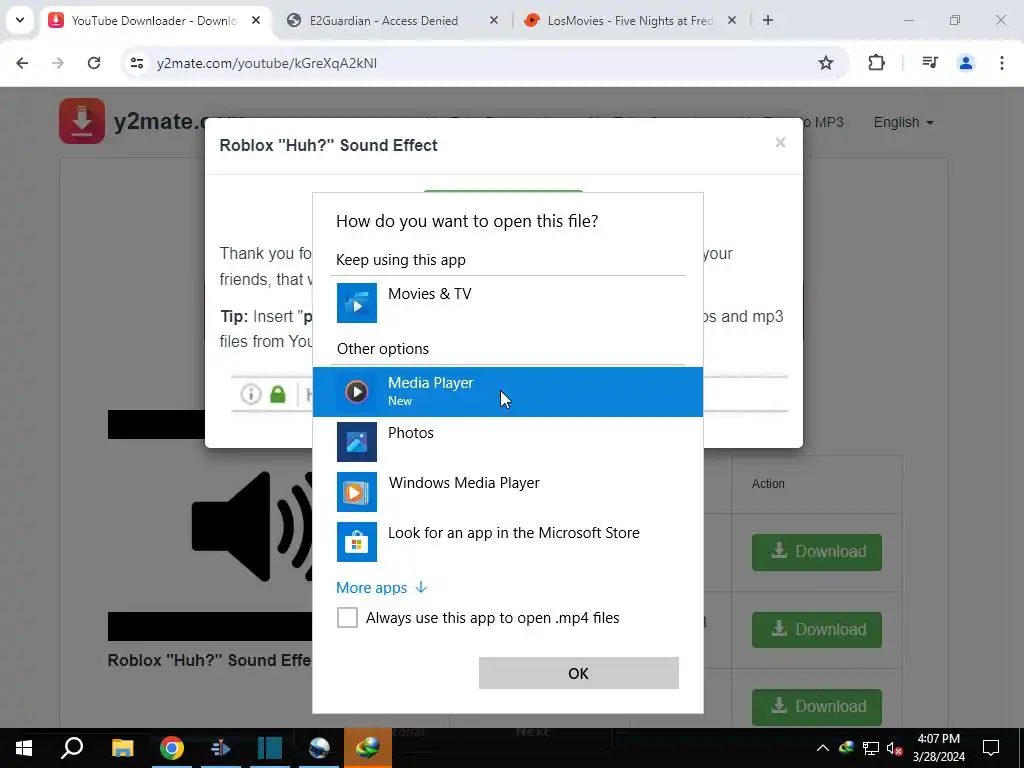Open the network tray icon

[871, 748]
